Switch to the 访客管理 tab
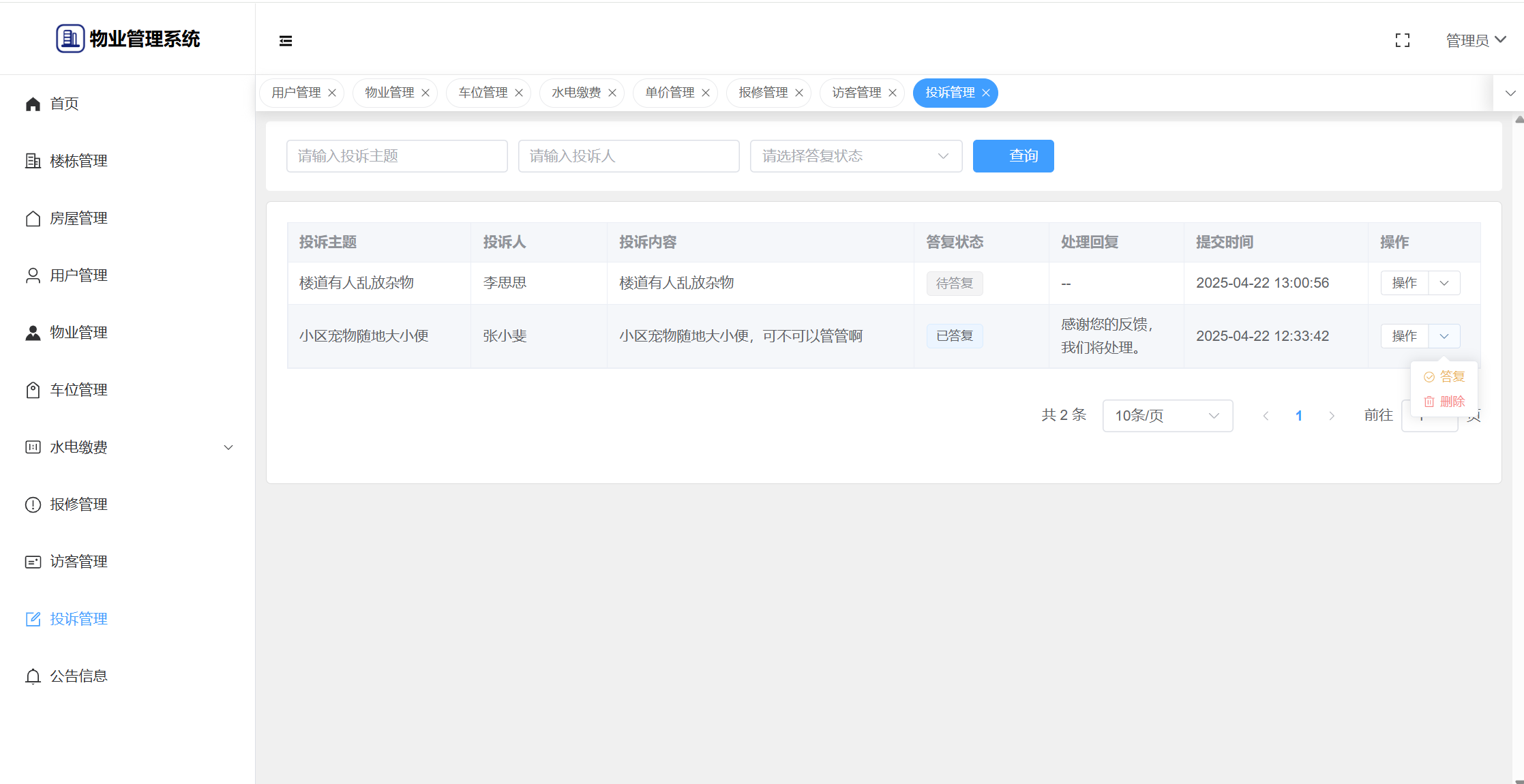This screenshot has height=784, width=1524. (x=856, y=93)
